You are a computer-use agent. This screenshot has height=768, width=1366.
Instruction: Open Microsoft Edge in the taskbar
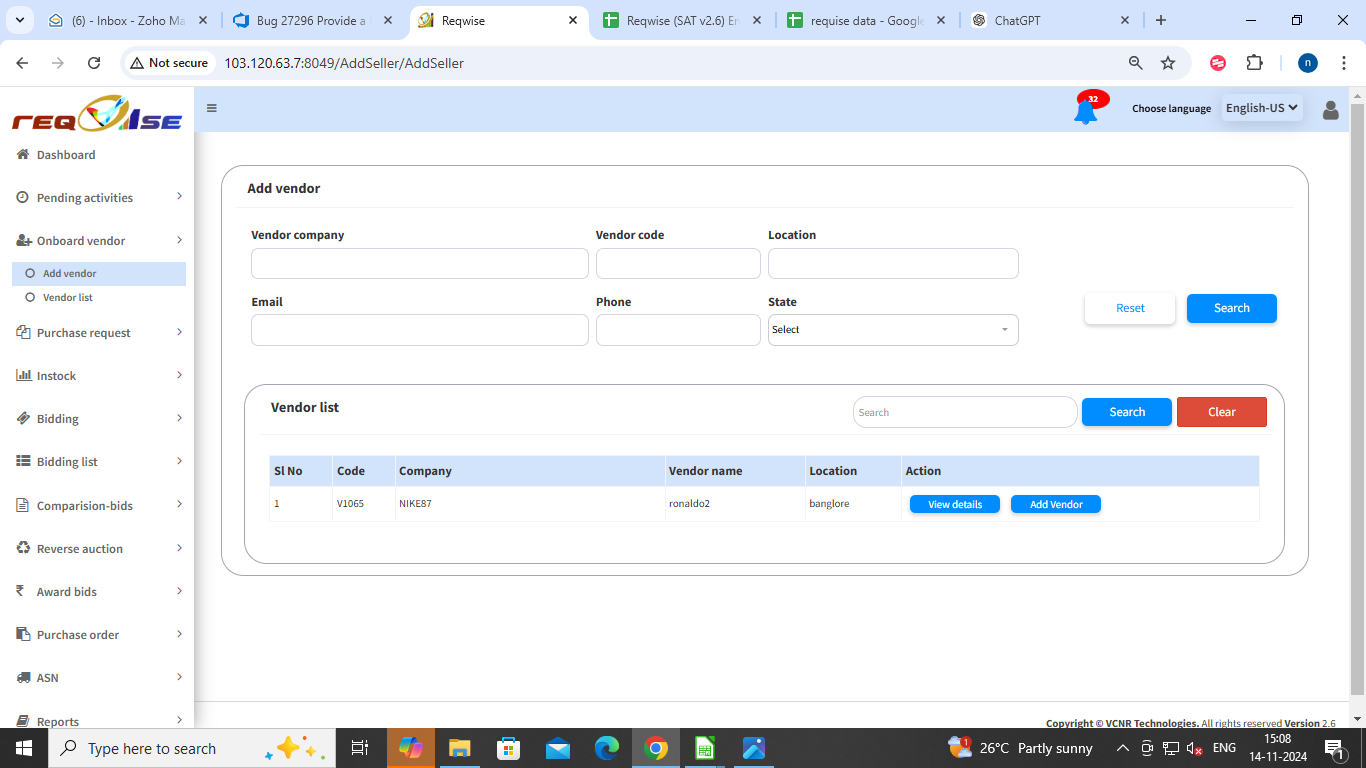coord(607,748)
